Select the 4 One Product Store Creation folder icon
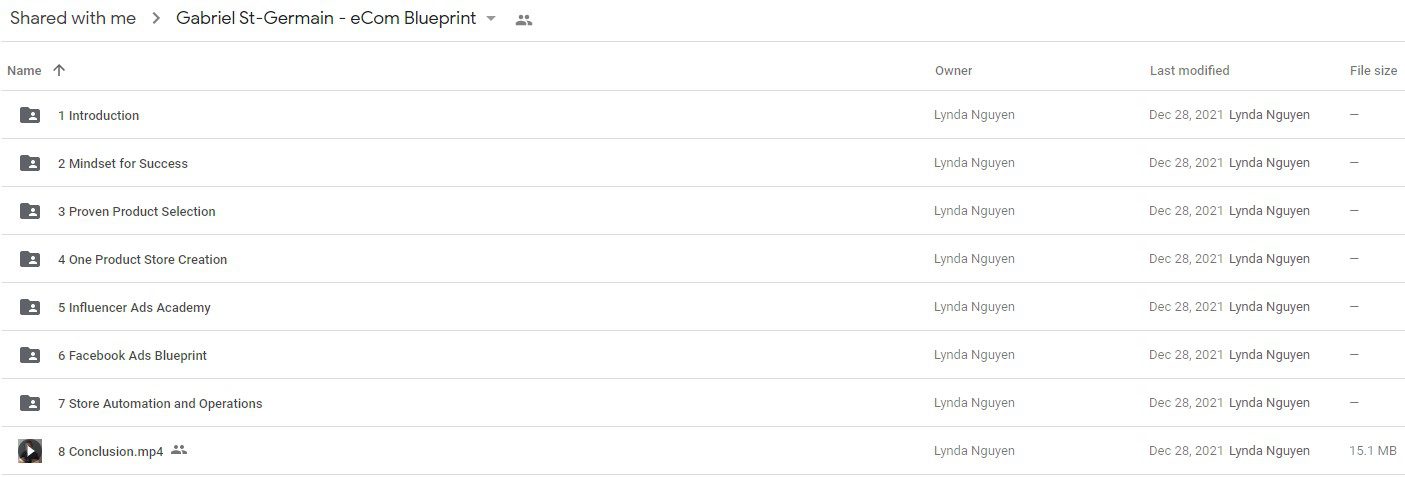The image size is (1405, 477). [30, 259]
